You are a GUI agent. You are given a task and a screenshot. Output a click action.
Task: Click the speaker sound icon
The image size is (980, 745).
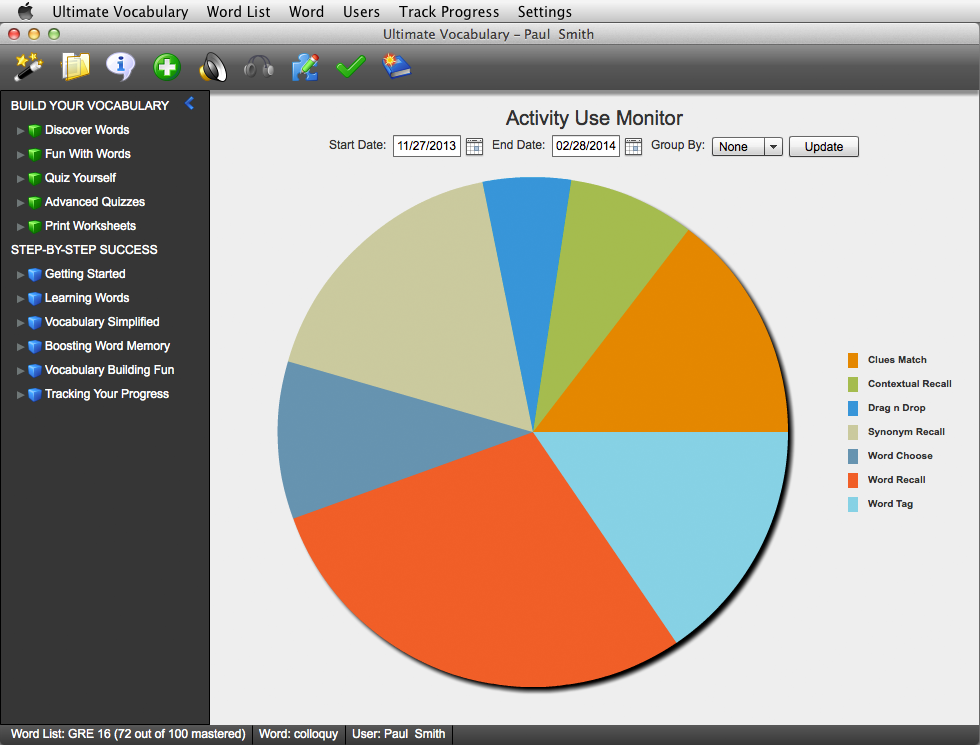click(213, 67)
